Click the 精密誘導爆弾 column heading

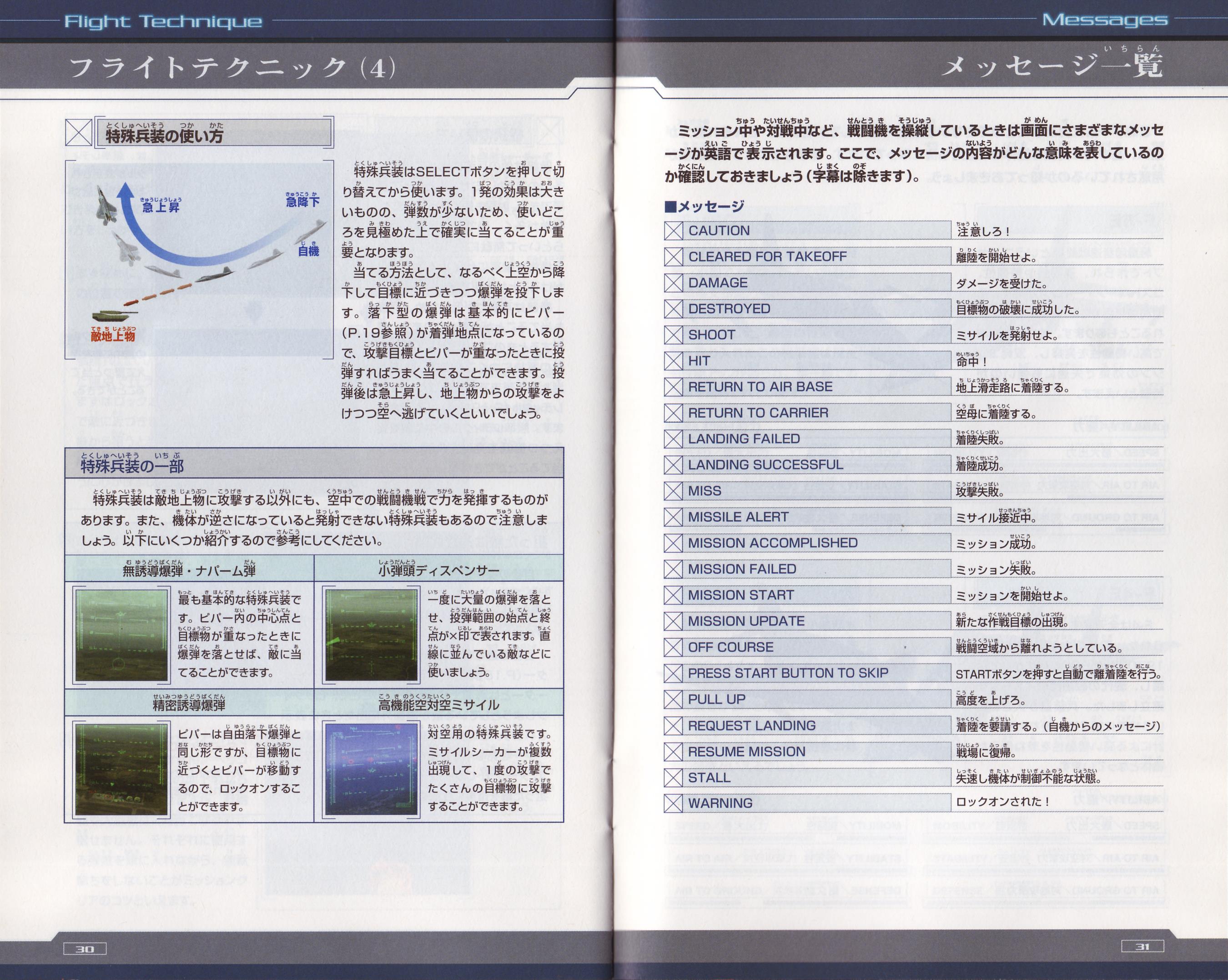189,705
